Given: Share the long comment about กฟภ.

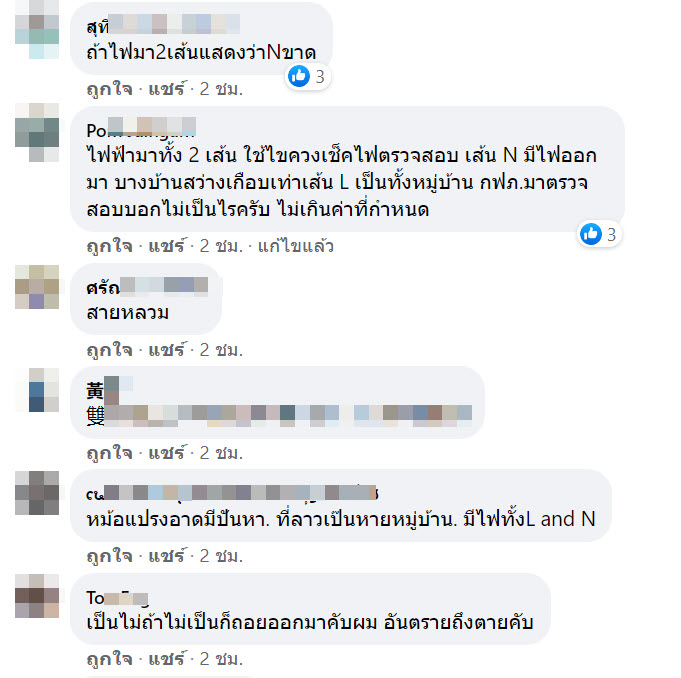Looking at the screenshot, I should coord(167,246).
